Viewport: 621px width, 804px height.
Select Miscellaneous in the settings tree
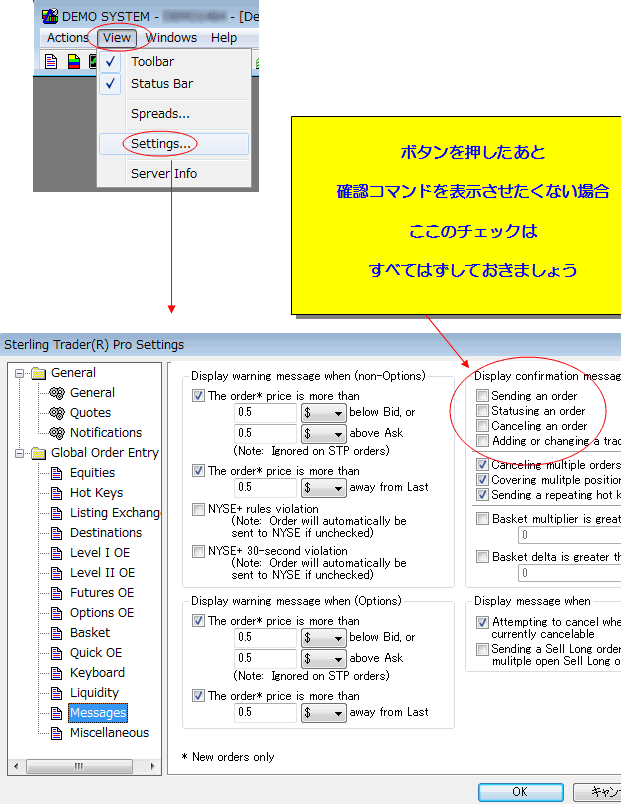click(x=109, y=733)
